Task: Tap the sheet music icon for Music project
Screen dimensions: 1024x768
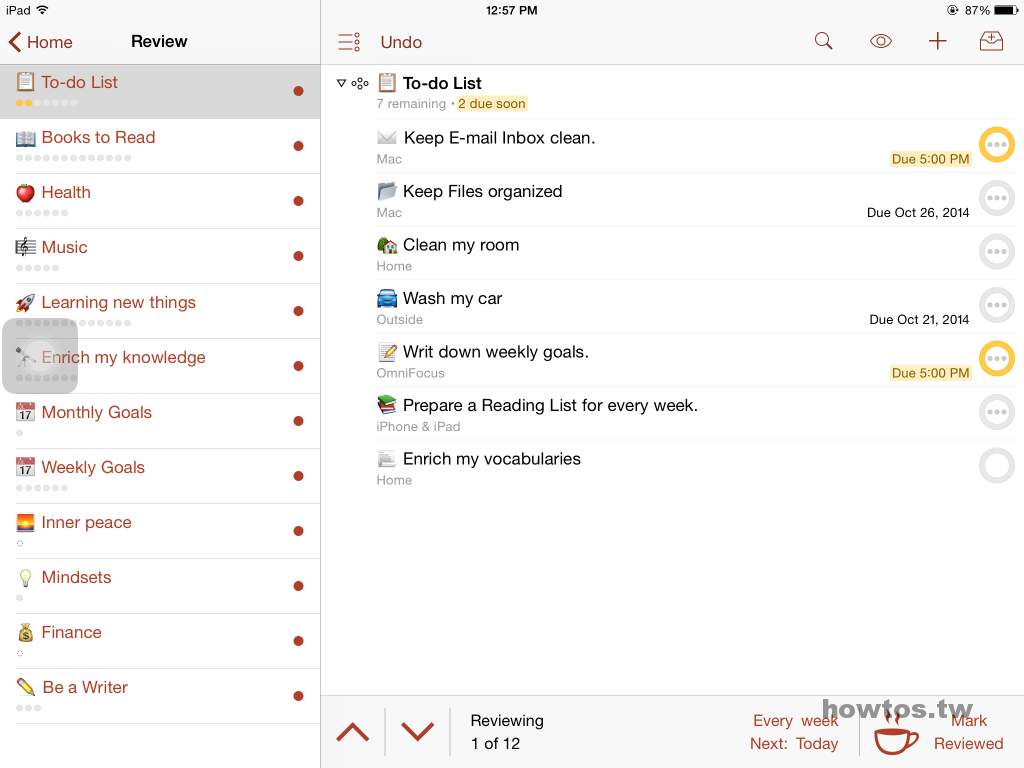Action: pyautogui.click(x=25, y=247)
